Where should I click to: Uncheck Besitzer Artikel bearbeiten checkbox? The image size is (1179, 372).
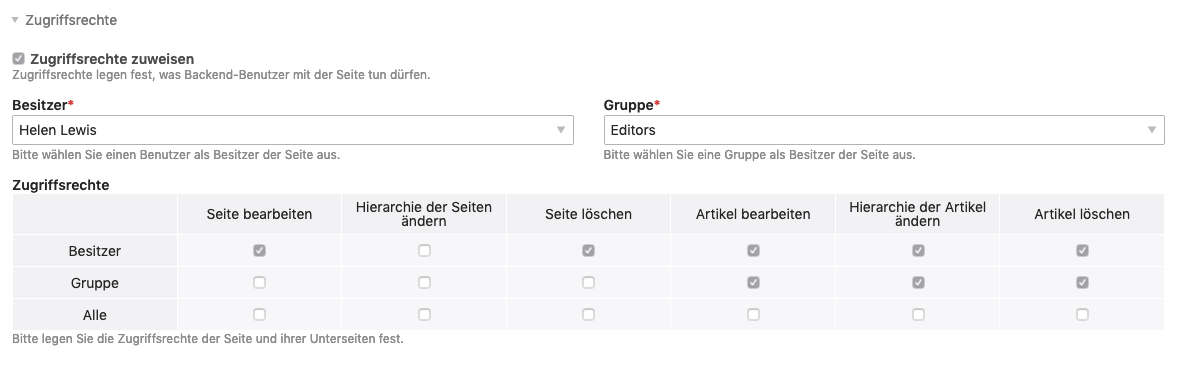pos(753,250)
